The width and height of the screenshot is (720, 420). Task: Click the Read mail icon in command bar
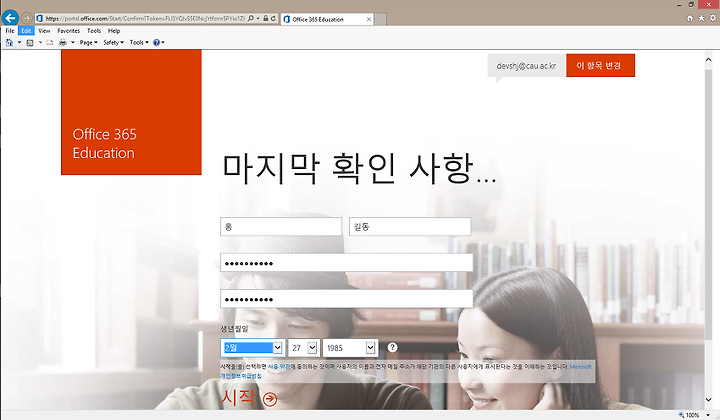click(x=50, y=42)
